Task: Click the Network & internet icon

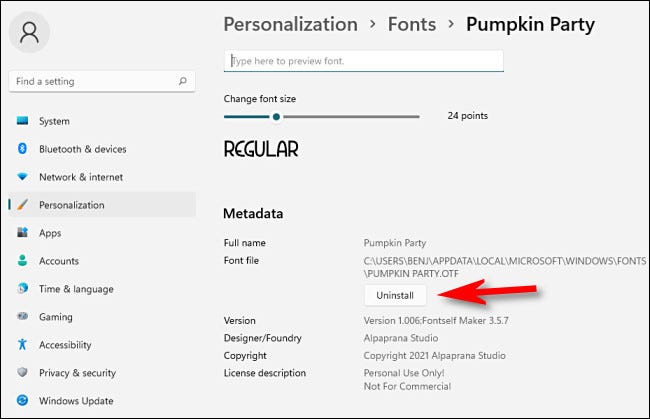Action: (22, 177)
